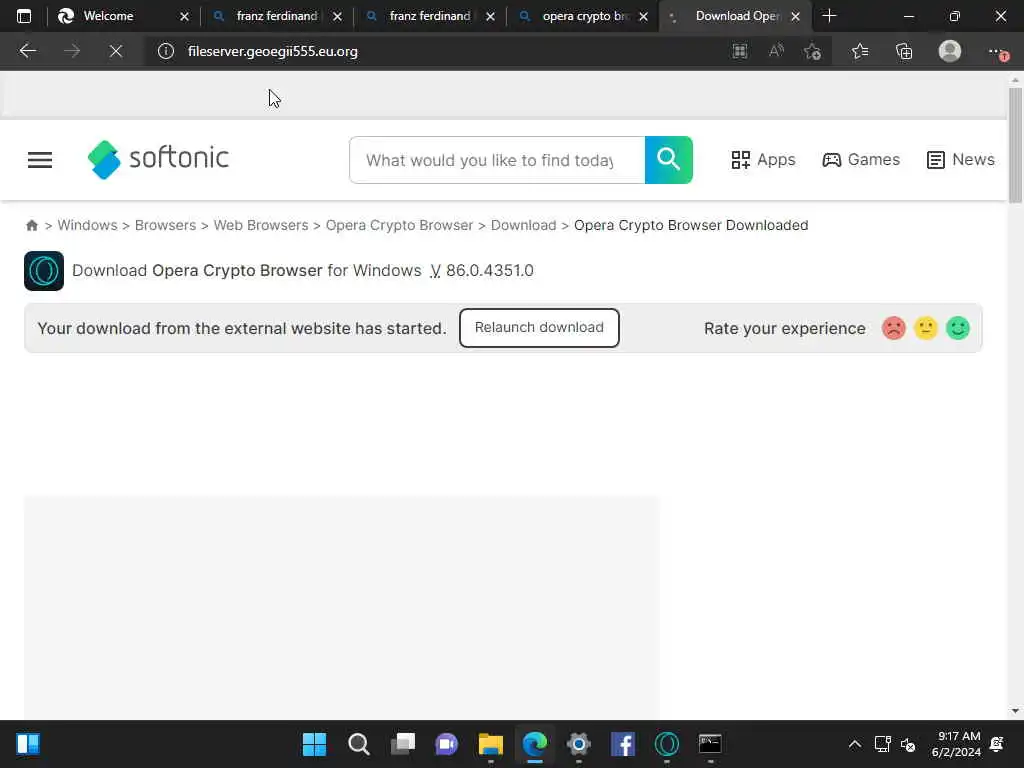Follow the Windows breadcrumb link
This screenshot has width=1024, height=768.
[x=88, y=225]
